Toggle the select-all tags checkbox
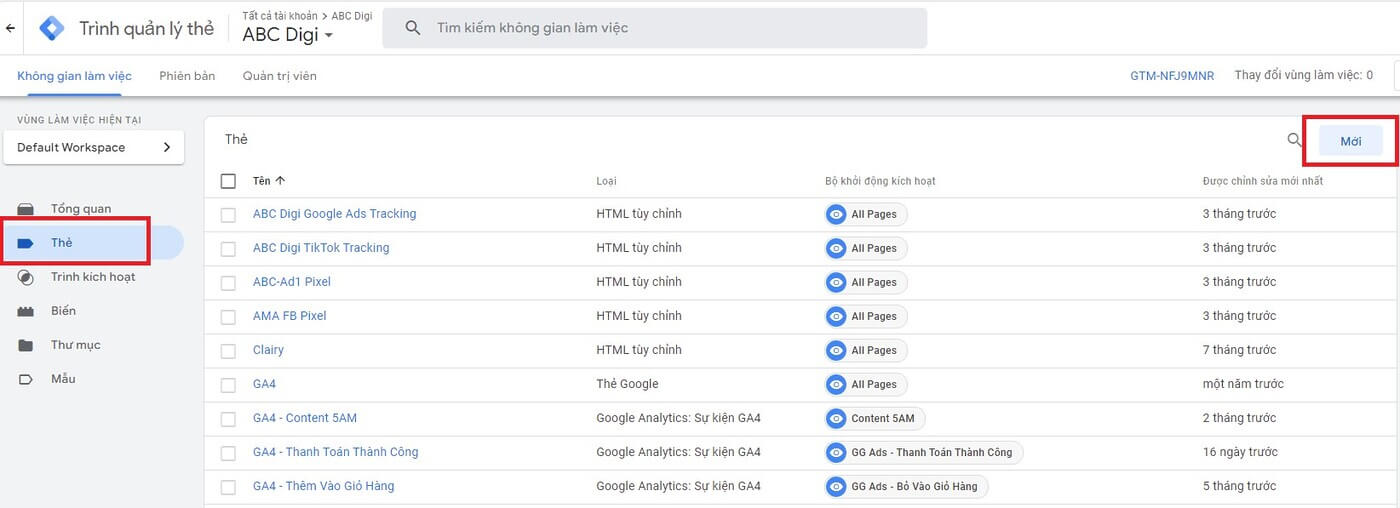1400x508 pixels. pyautogui.click(x=228, y=181)
